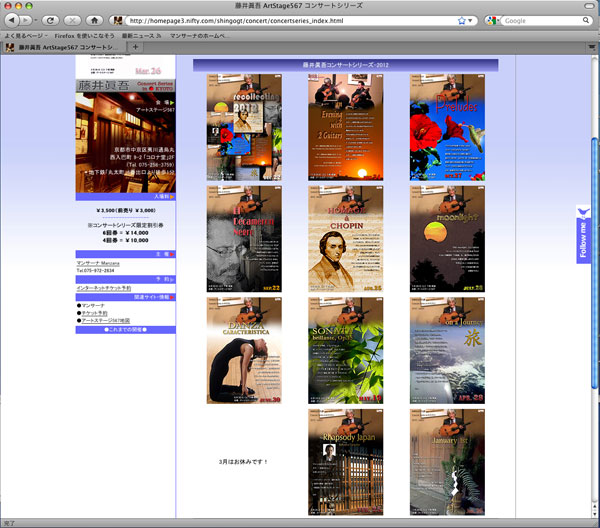This screenshot has height=528, width=600.
Task: Click the 6回券 = ¥14,000 text
Action: pos(126,233)
